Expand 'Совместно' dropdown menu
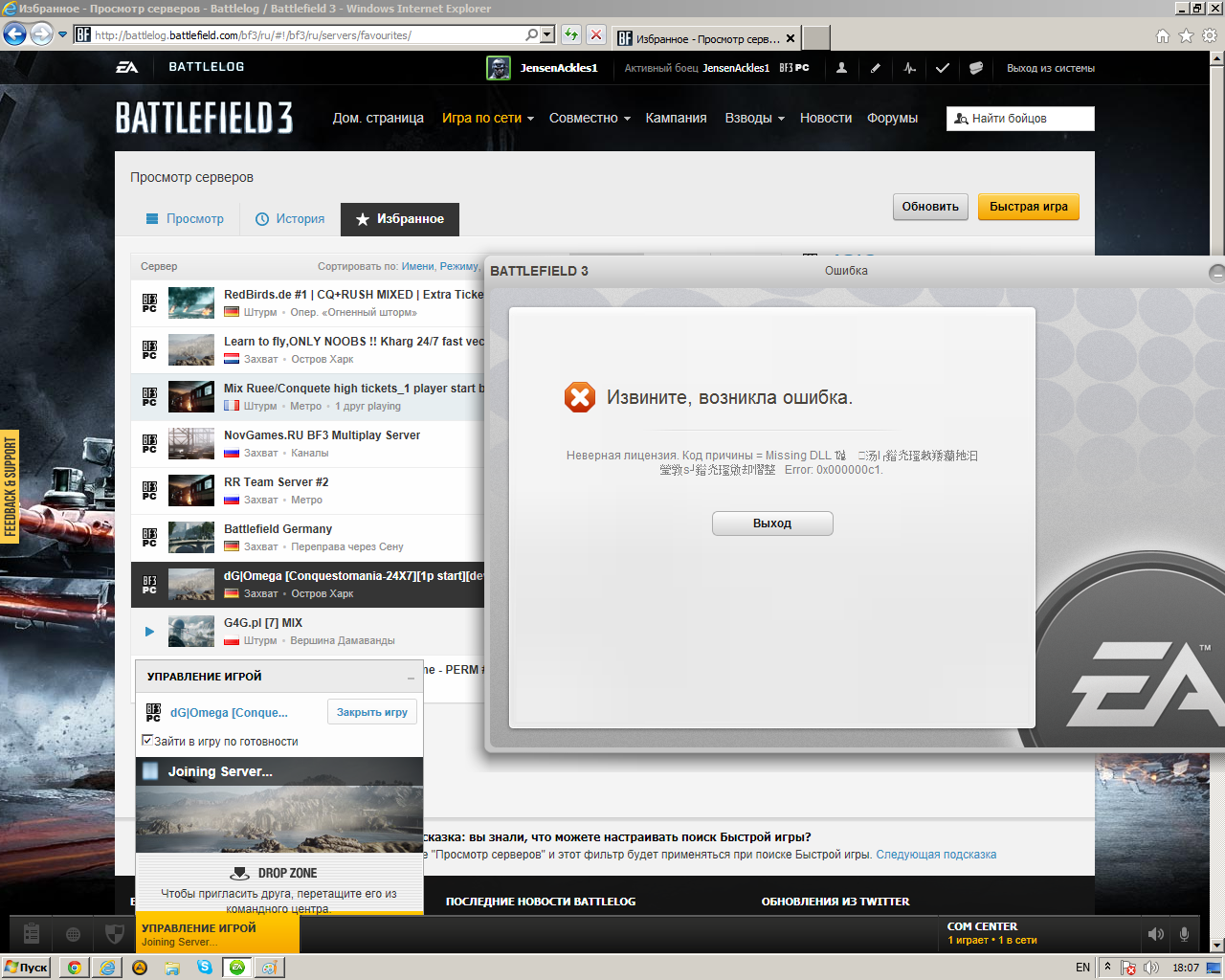The width and height of the screenshot is (1225, 980). coord(590,118)
